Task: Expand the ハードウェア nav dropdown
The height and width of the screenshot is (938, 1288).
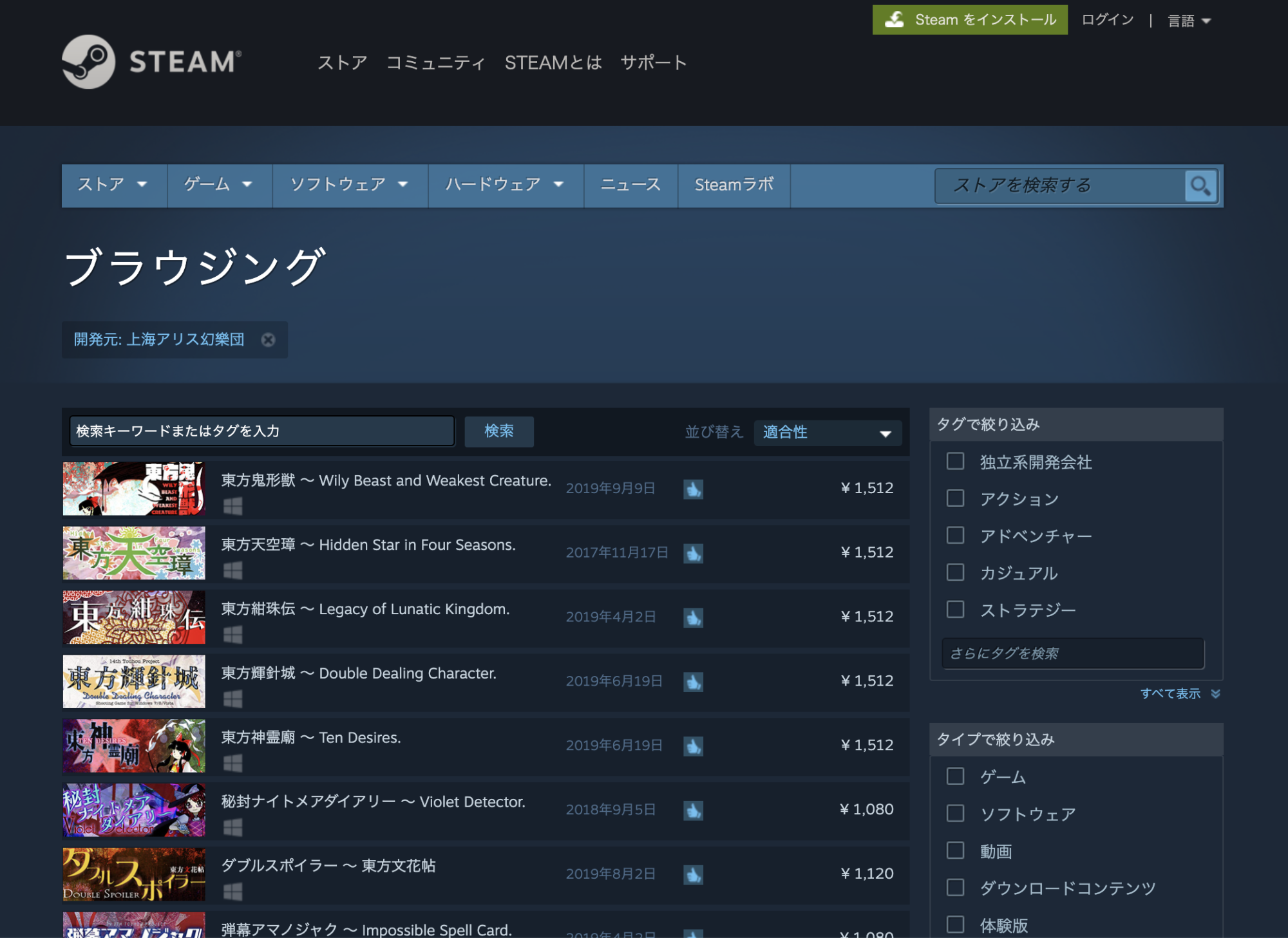Action: coord(506,185)
